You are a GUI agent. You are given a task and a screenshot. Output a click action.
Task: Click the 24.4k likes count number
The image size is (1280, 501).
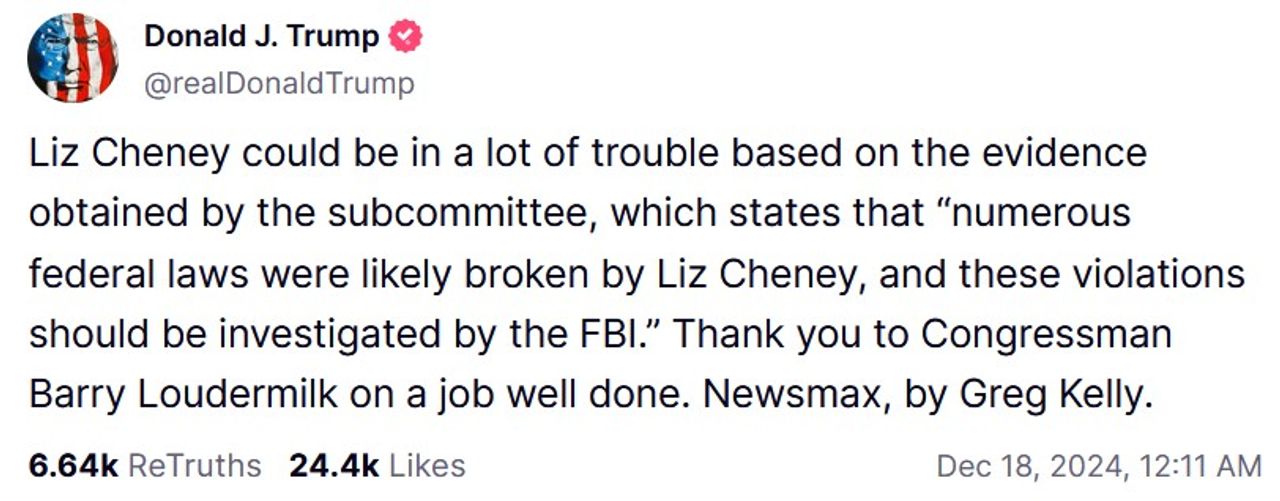click(x=333, y=466)
